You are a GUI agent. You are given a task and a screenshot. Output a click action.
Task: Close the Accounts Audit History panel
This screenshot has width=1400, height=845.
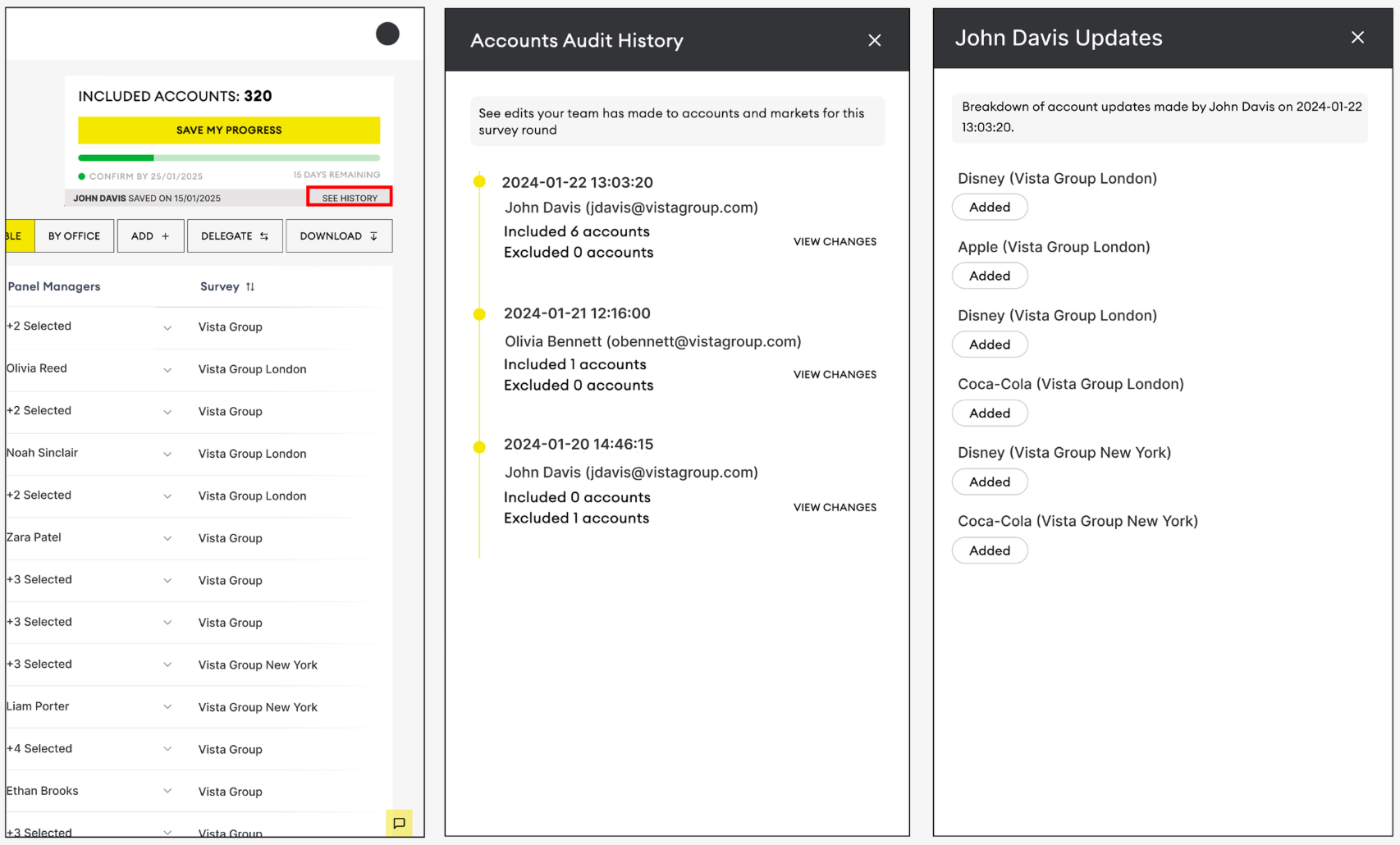click(875, 40)
